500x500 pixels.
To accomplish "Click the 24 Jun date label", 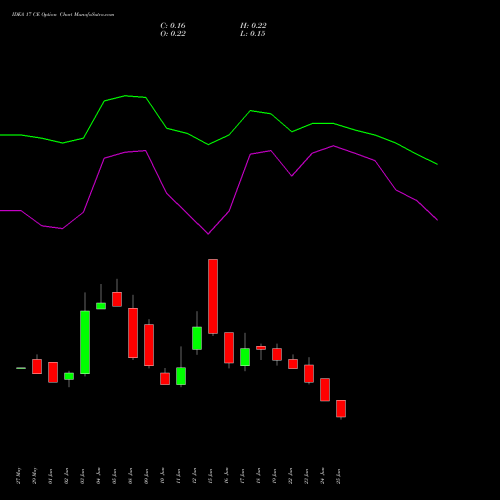I will coord(323,476).
